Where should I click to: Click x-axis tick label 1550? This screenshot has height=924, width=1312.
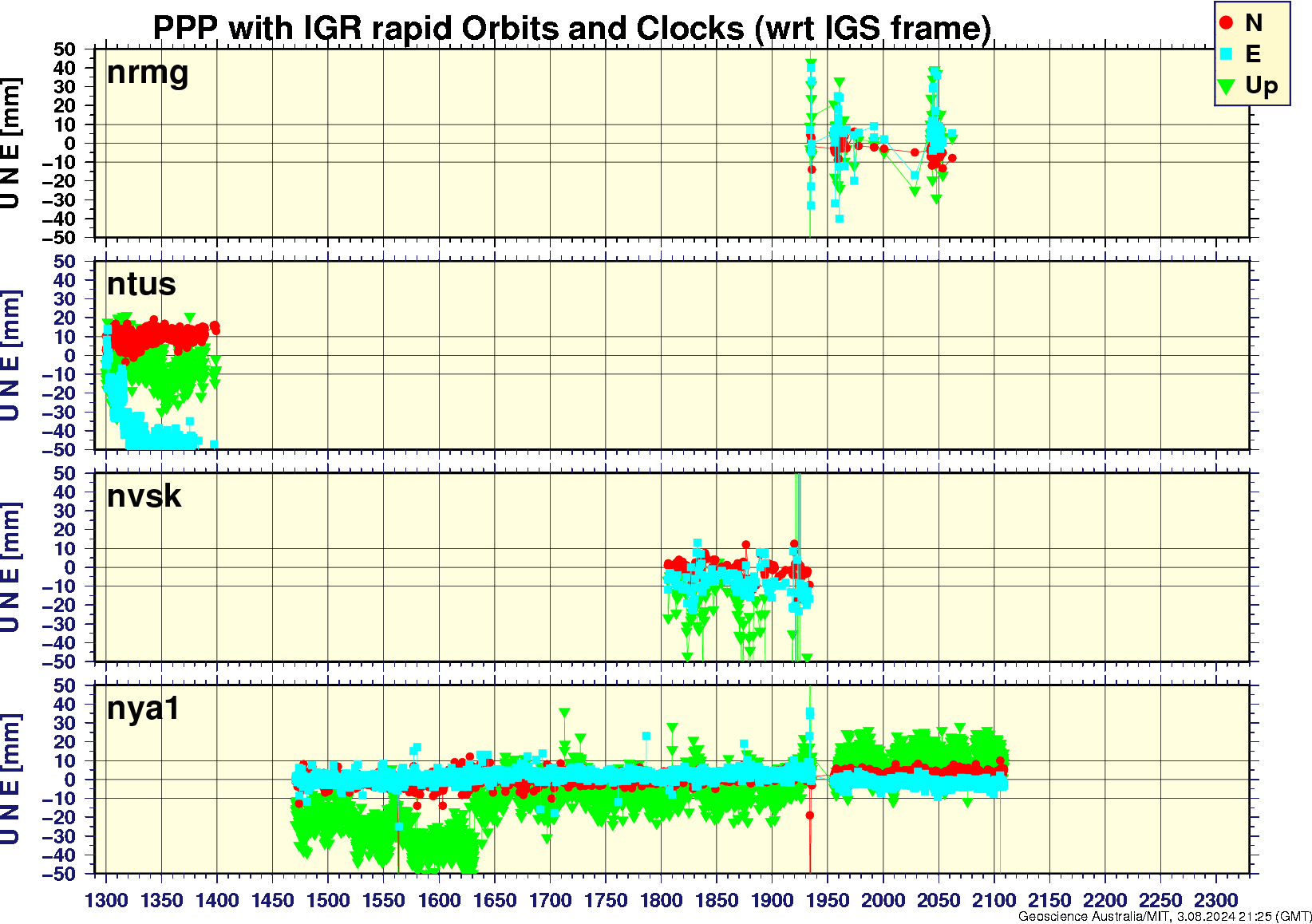(x=384, y=900)
